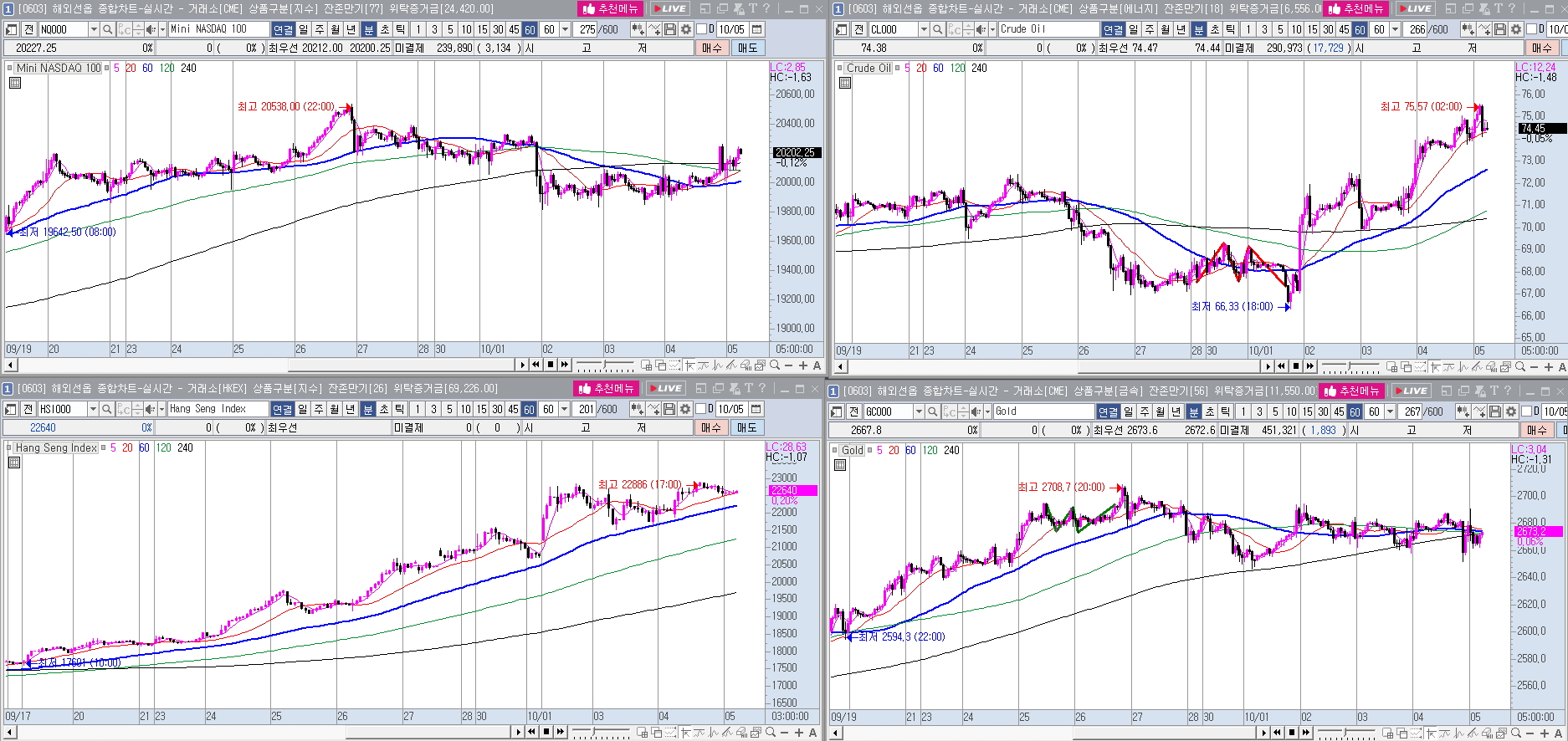Open 추천메뉴 in Mini NASDAQ 100 window
Viewport: 1568px width, 741px height.
[611, 8]
